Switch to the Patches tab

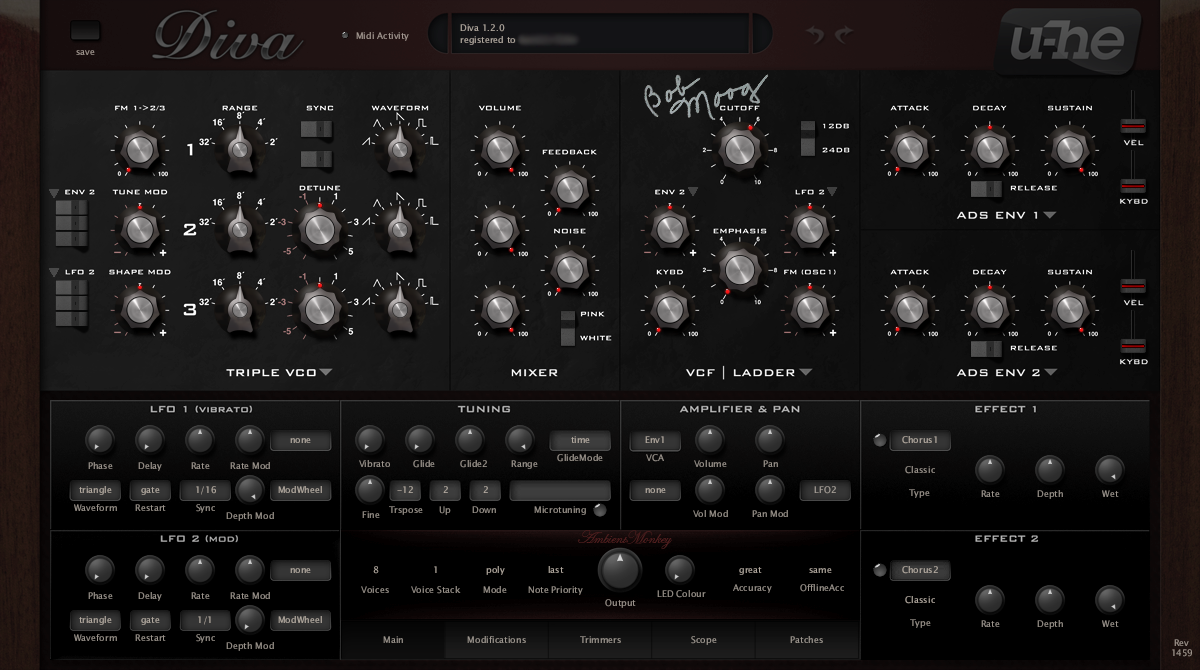[x=806, y=640]
